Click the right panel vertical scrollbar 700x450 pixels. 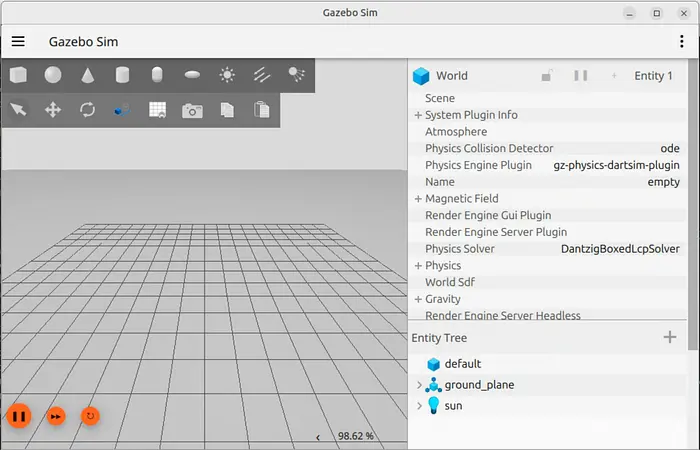pyautogui.click(x=693, y=204)
